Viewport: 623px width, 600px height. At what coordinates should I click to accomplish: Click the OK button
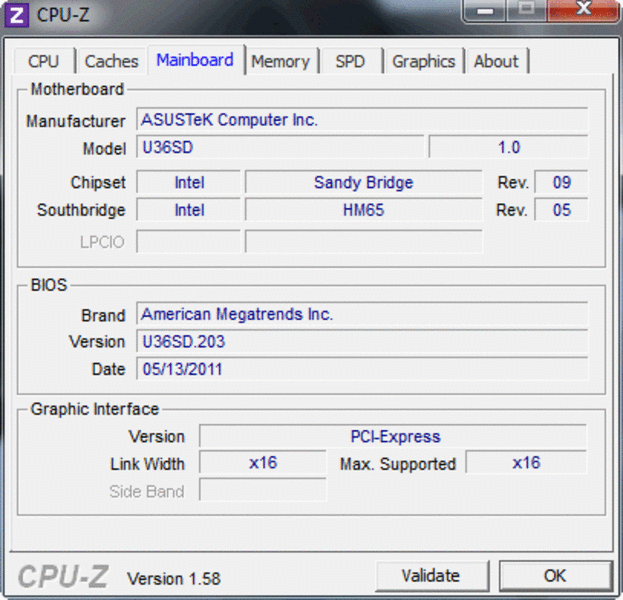pos(555,575)
